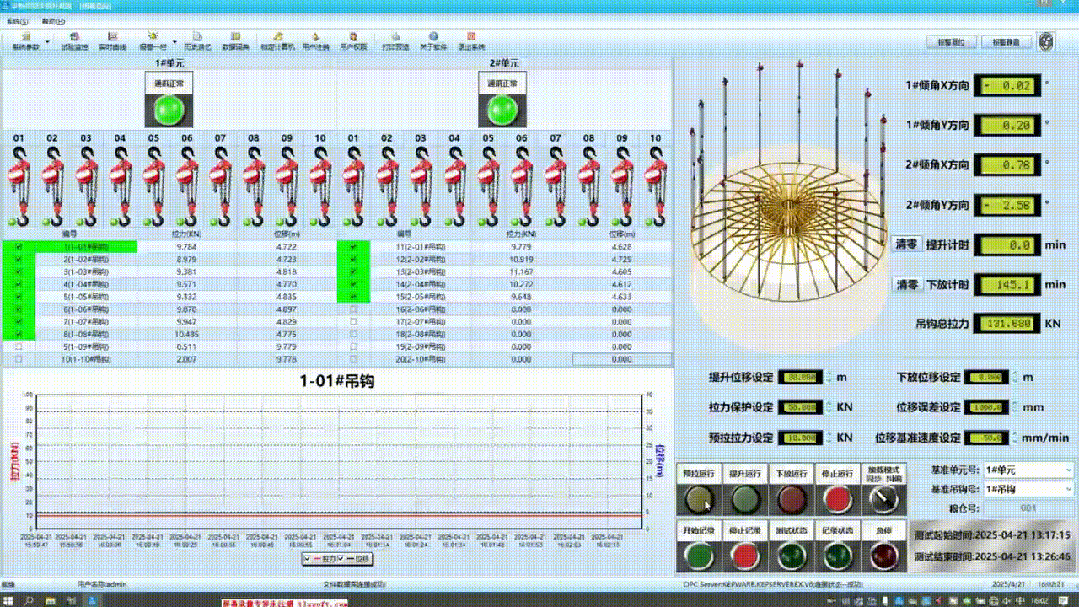Screen dimensions: 1079x607
Task: Open the 基准单元号 dropdown
Action: (x=1027, y=470)
